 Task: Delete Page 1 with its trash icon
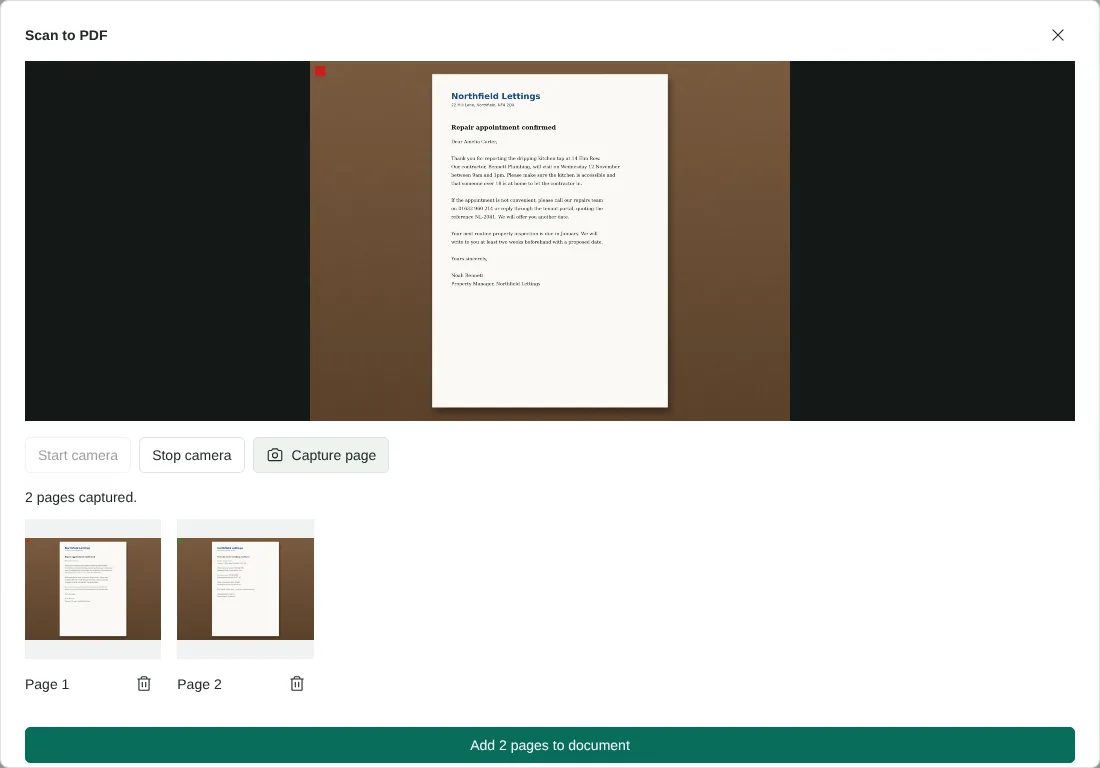tap(144, 684)
